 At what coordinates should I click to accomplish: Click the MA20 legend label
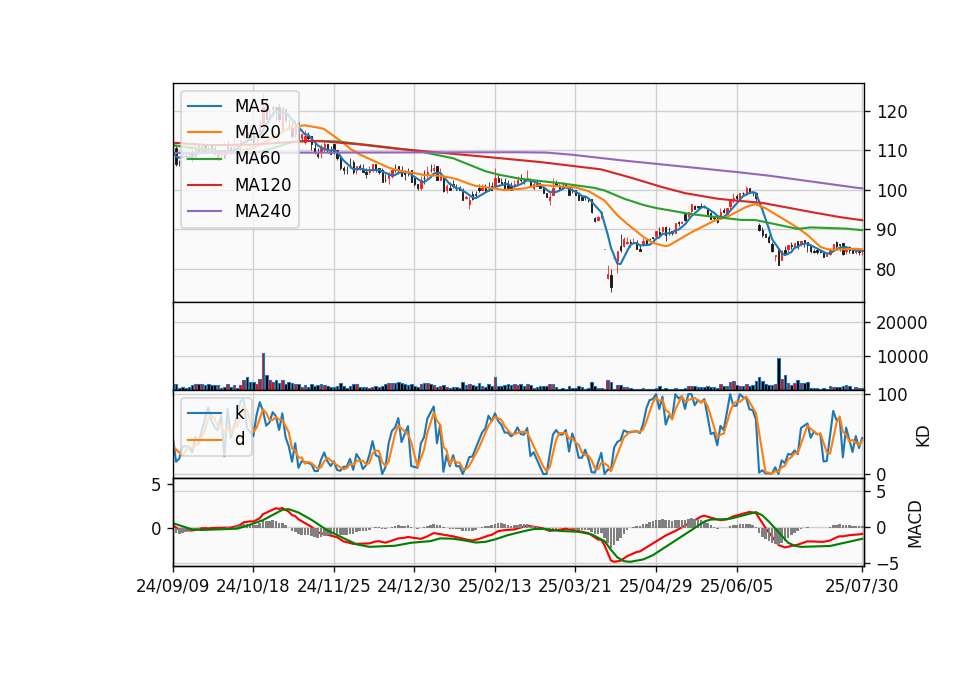tap(257, 132)
